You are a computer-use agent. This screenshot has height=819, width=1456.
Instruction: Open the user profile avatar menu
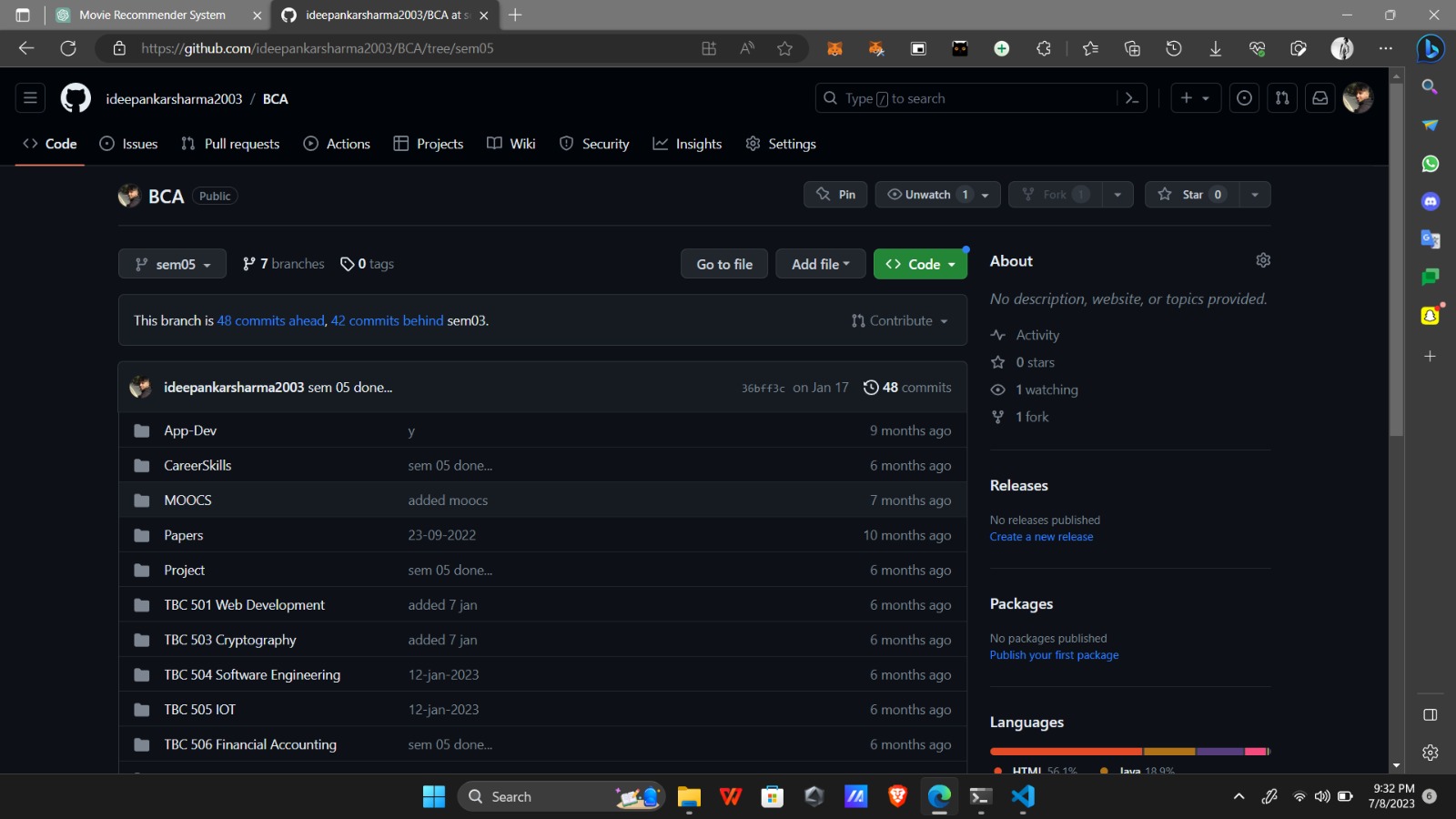point(1358,98)
